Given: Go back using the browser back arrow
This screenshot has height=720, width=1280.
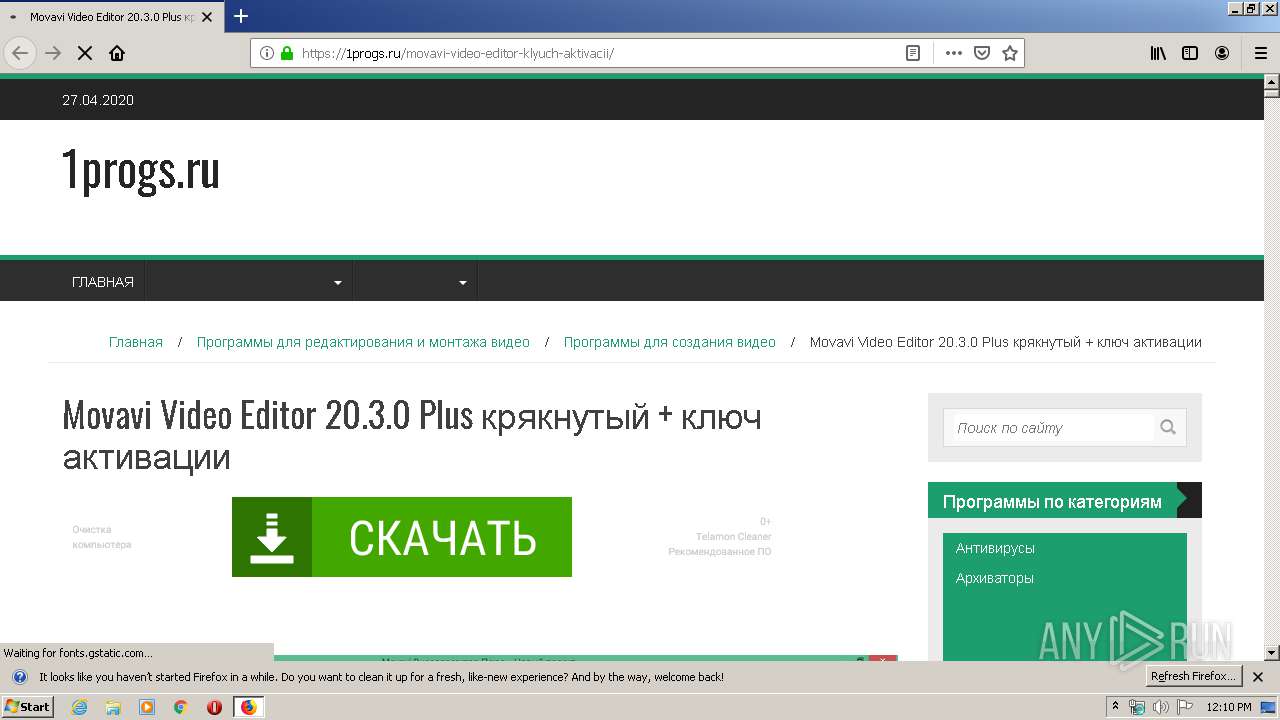Looking at the screenshot, I should click(x=20, y=53).
